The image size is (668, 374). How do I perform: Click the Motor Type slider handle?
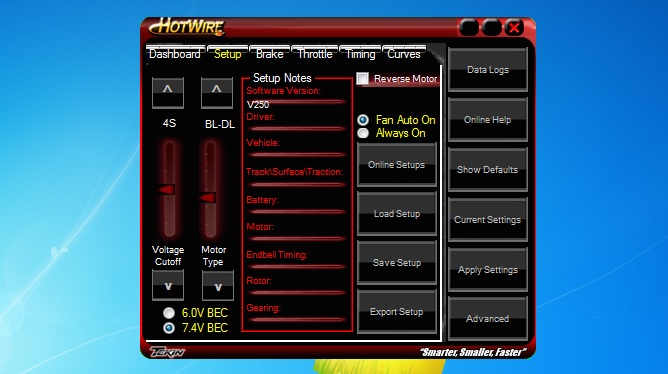coord(208,198)
